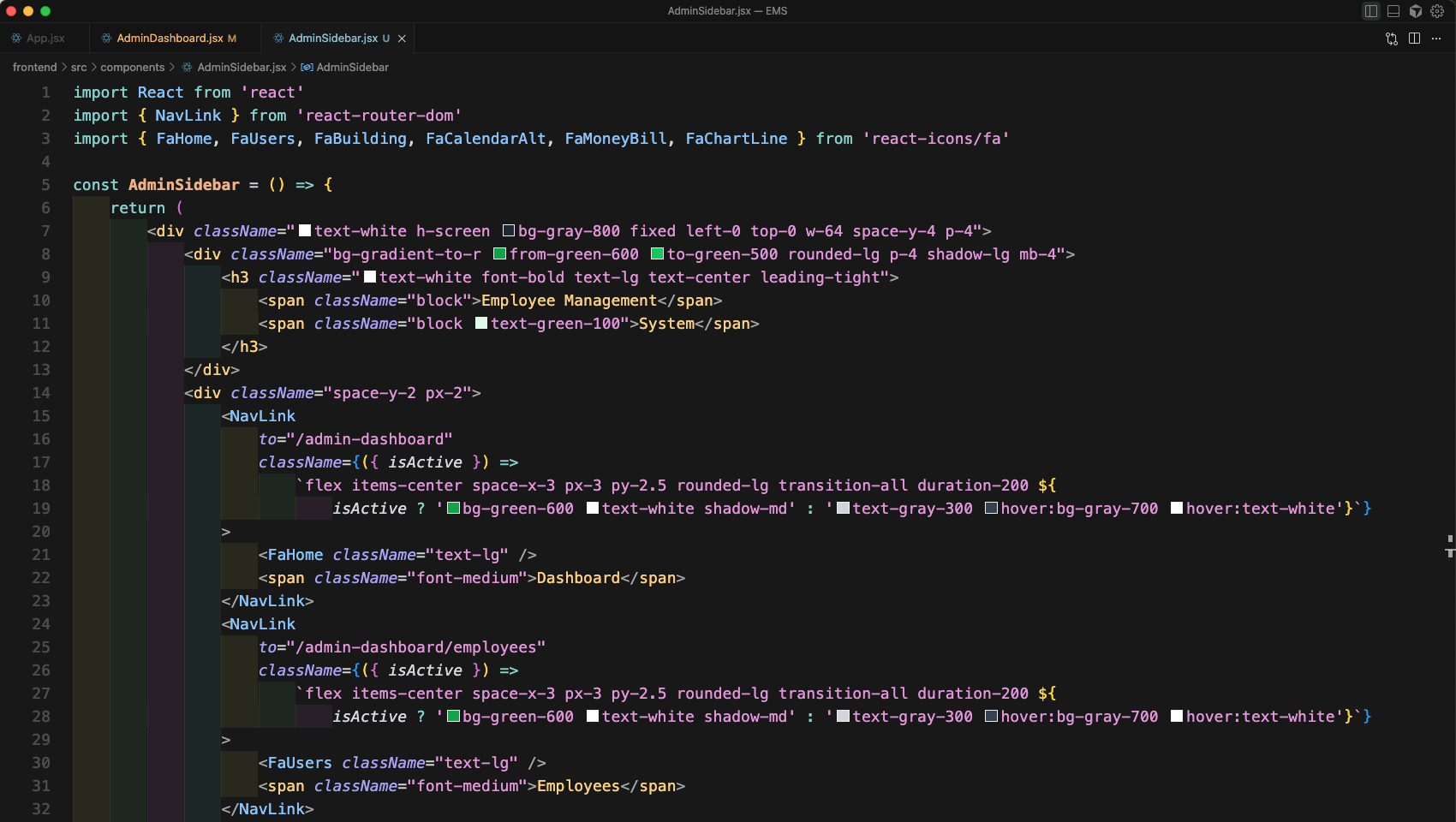Viewport: 1456px width, 822px height.
Task: Open the AdminSidebar.jsx breadcrumb
Action: pos(242,67)
